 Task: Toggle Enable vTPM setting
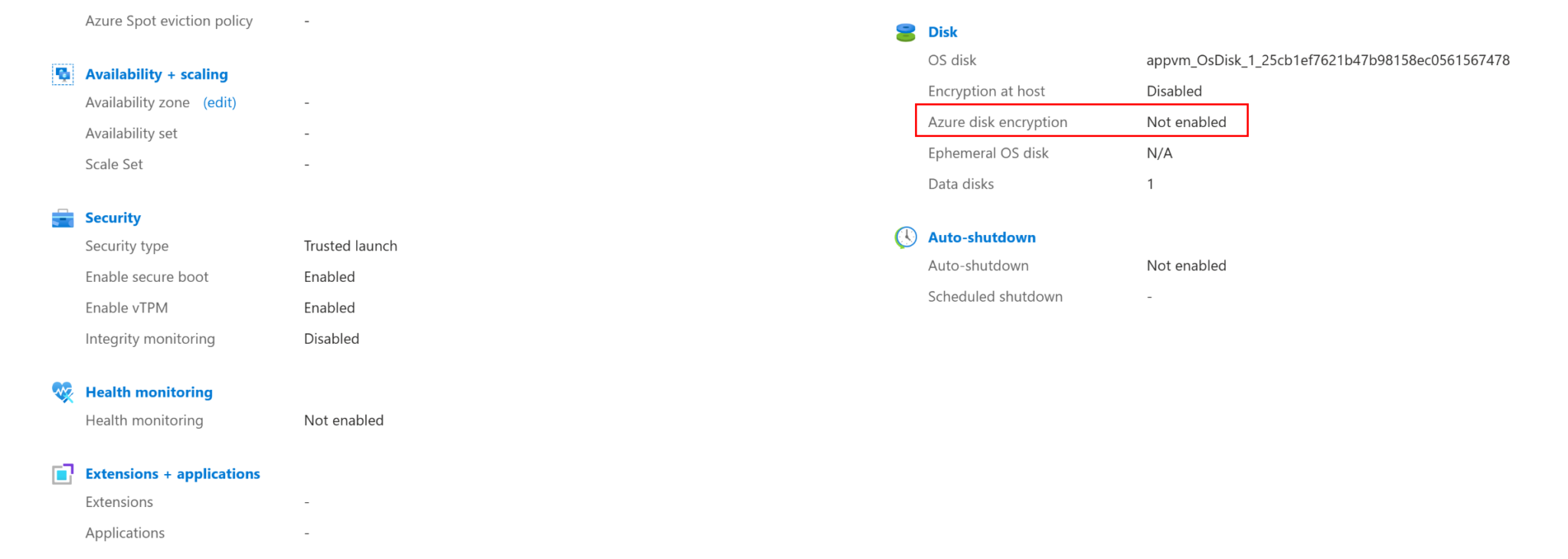click(329, 307)
